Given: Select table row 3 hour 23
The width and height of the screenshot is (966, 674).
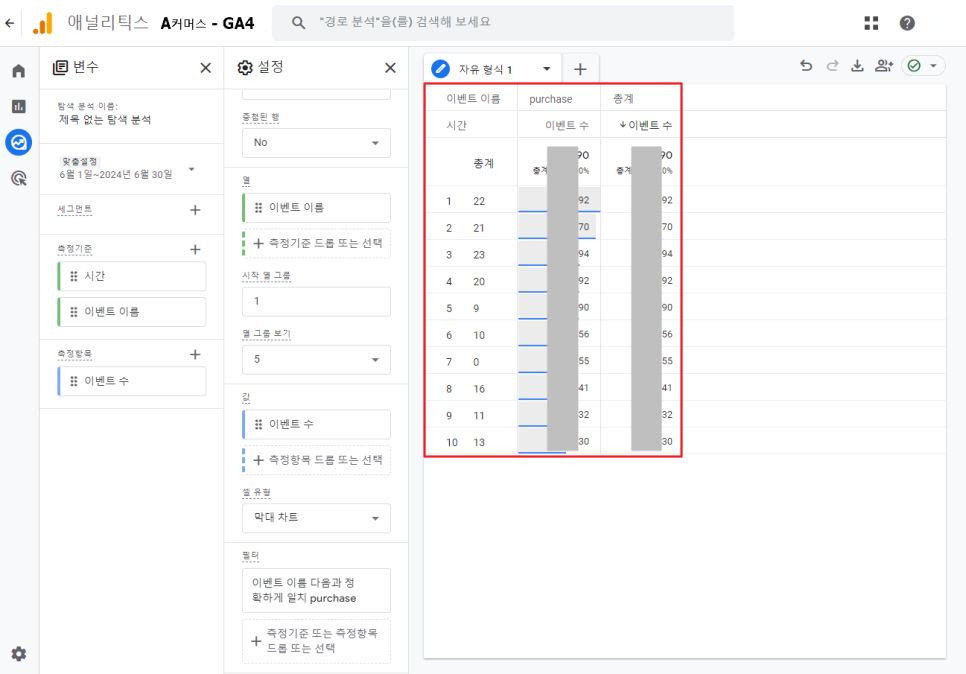Looking at the screenshot, I should pyautogui.click(x=553, y=254).
